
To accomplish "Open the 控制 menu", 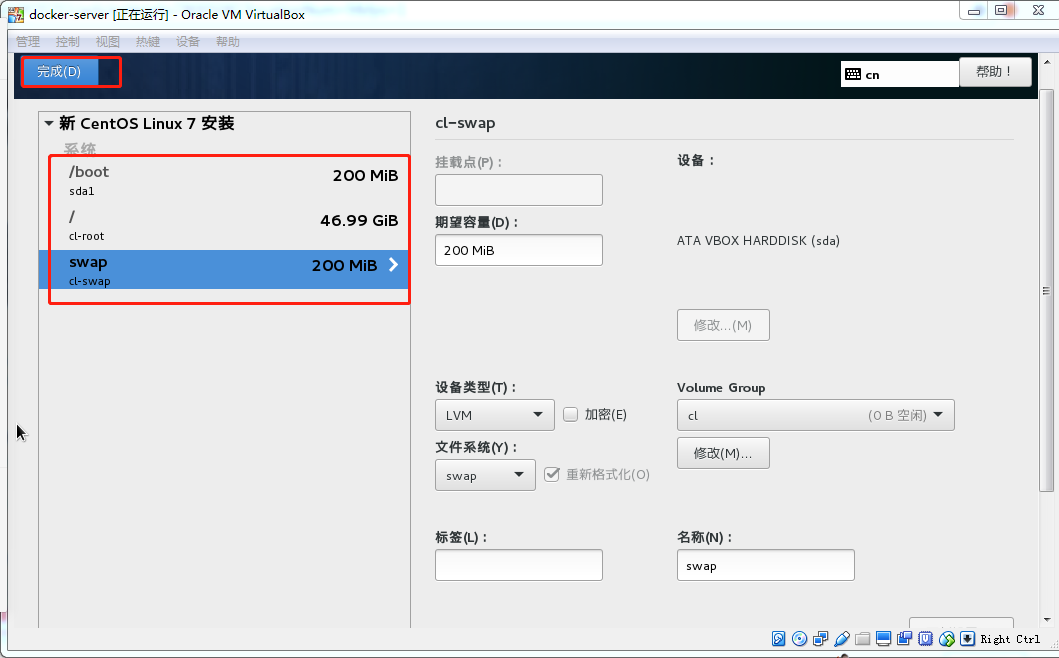I will (x=68, y=42).
